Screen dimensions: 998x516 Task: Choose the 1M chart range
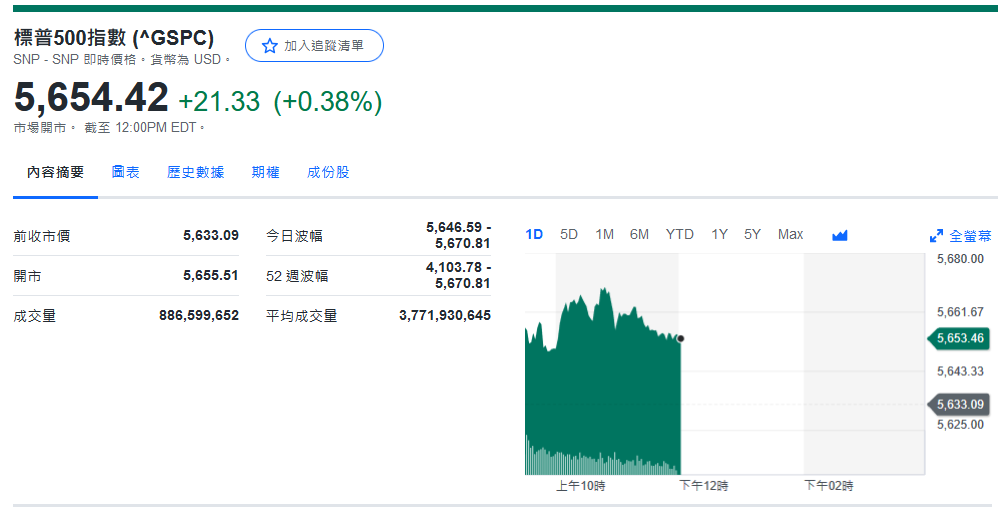(604, 234)
